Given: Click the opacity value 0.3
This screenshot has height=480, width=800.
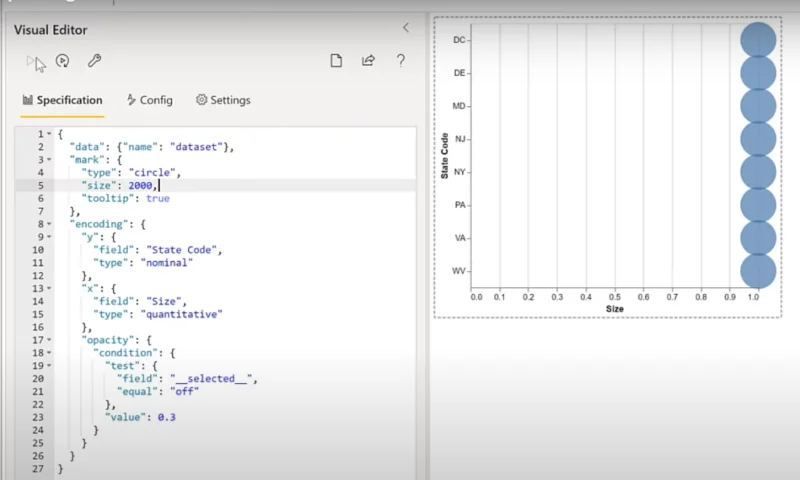Looking at the screenshot, I should [166, 417].
